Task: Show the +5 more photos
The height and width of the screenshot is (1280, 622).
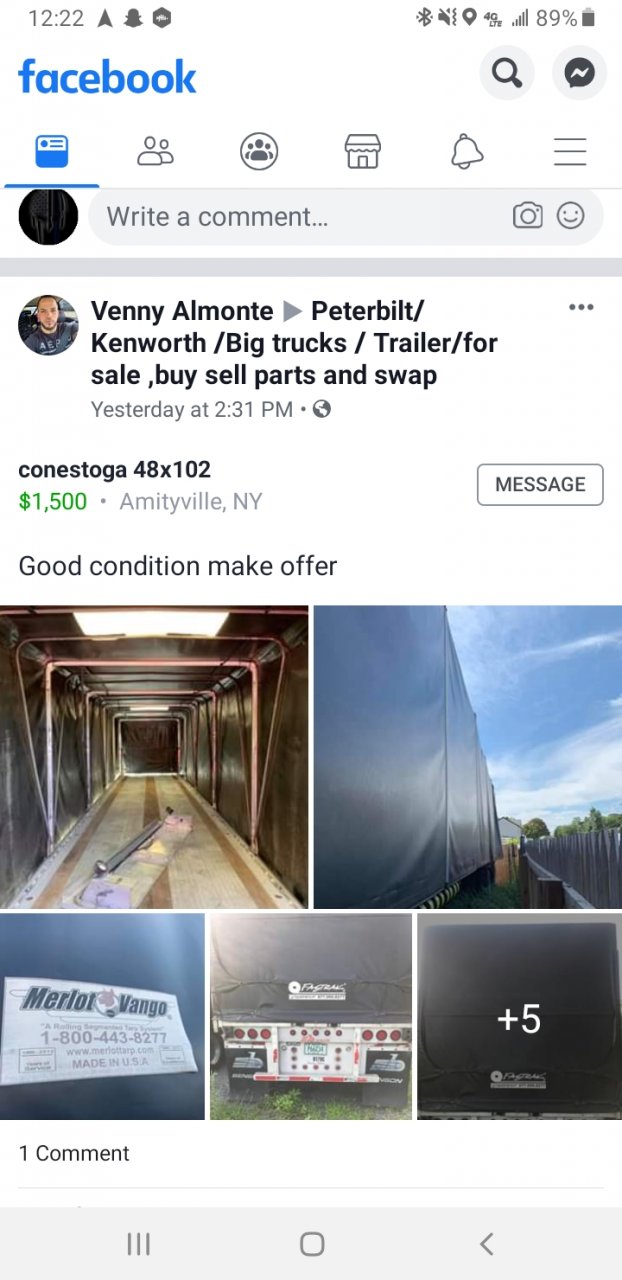Action: pos(519,1016)
